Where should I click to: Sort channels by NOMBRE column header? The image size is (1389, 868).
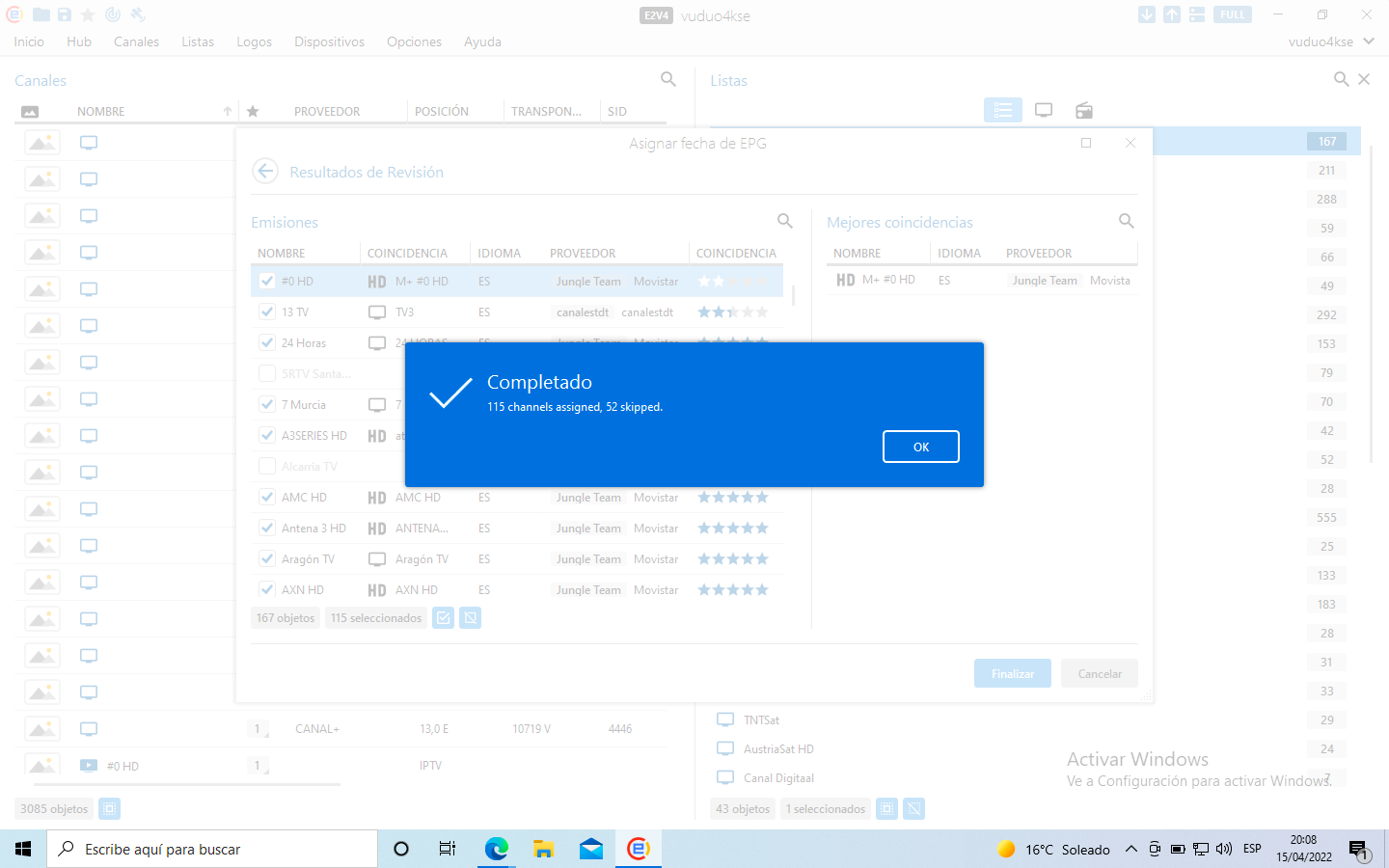(101, 112)
